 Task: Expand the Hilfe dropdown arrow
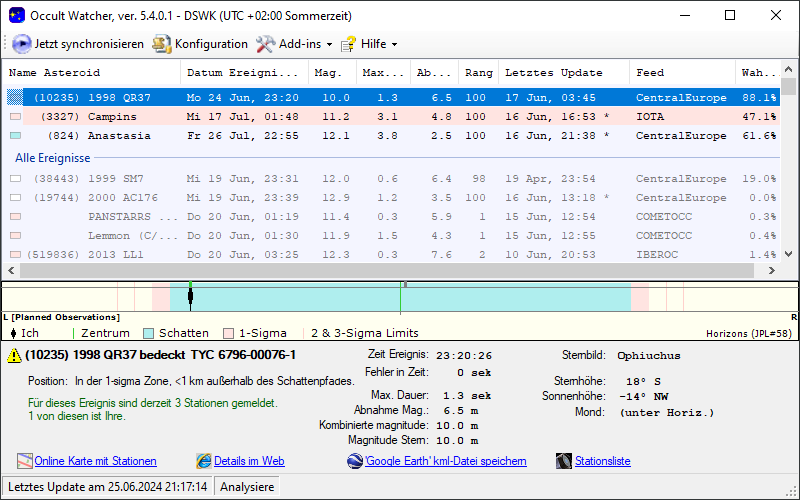coord(394,45)
